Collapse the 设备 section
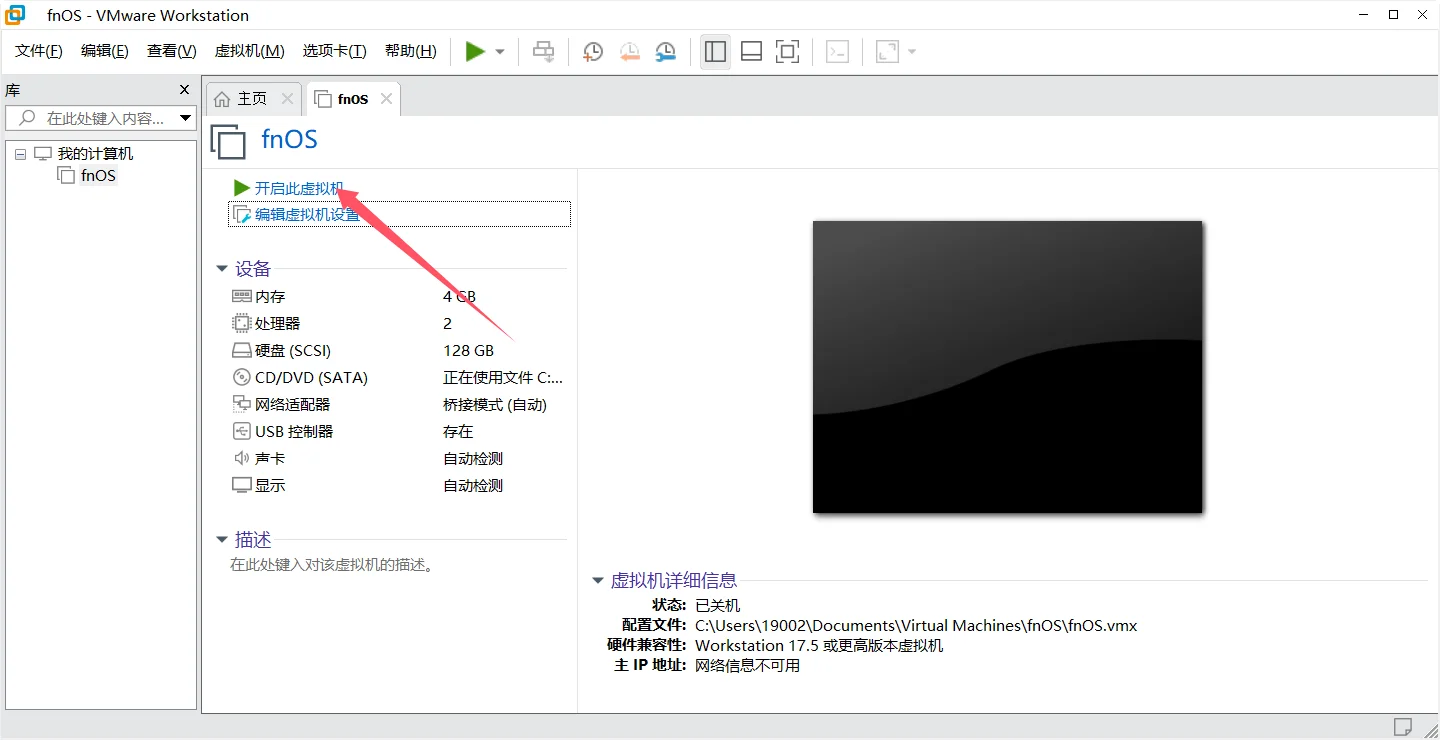 click(222, 269)
